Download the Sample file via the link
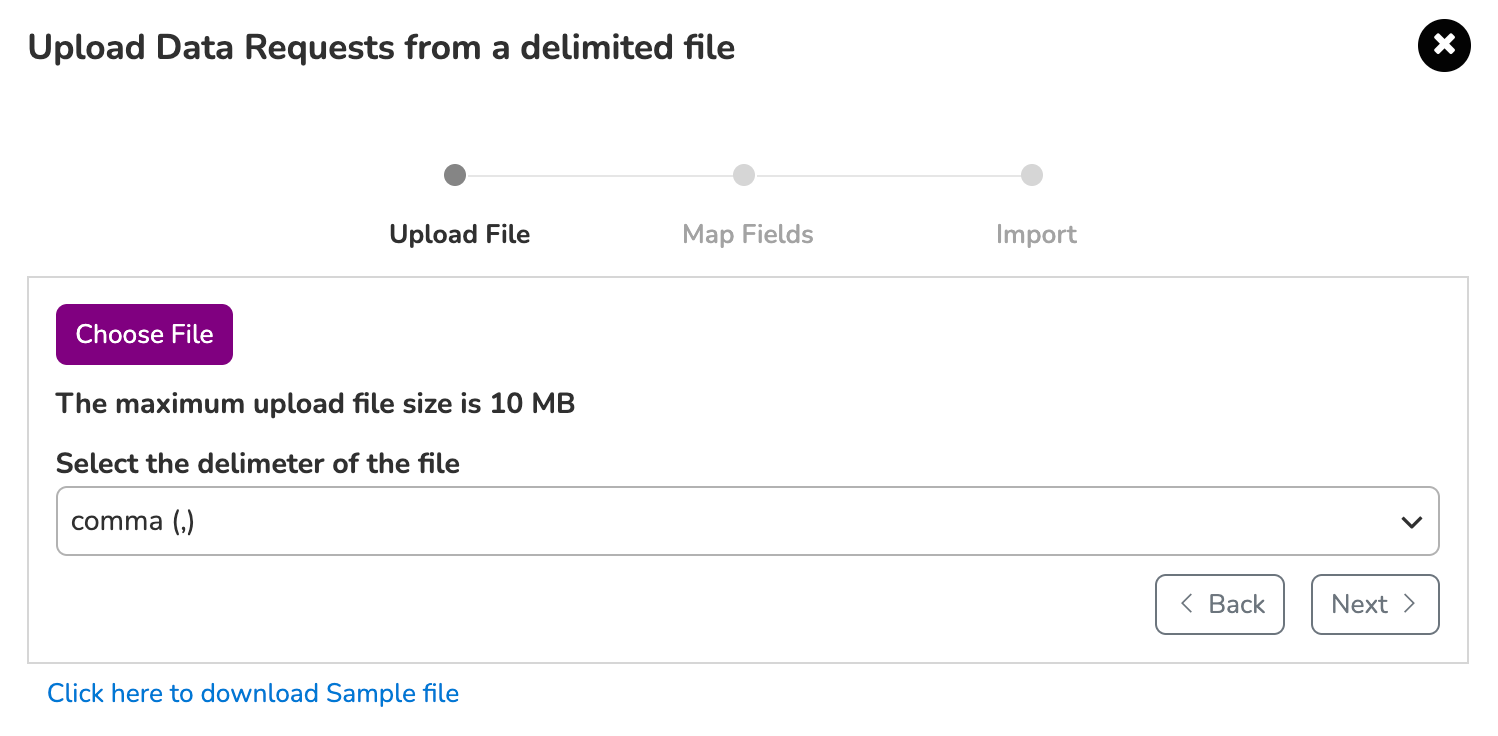The image size is (1498, 736). (x=253, y=693)
